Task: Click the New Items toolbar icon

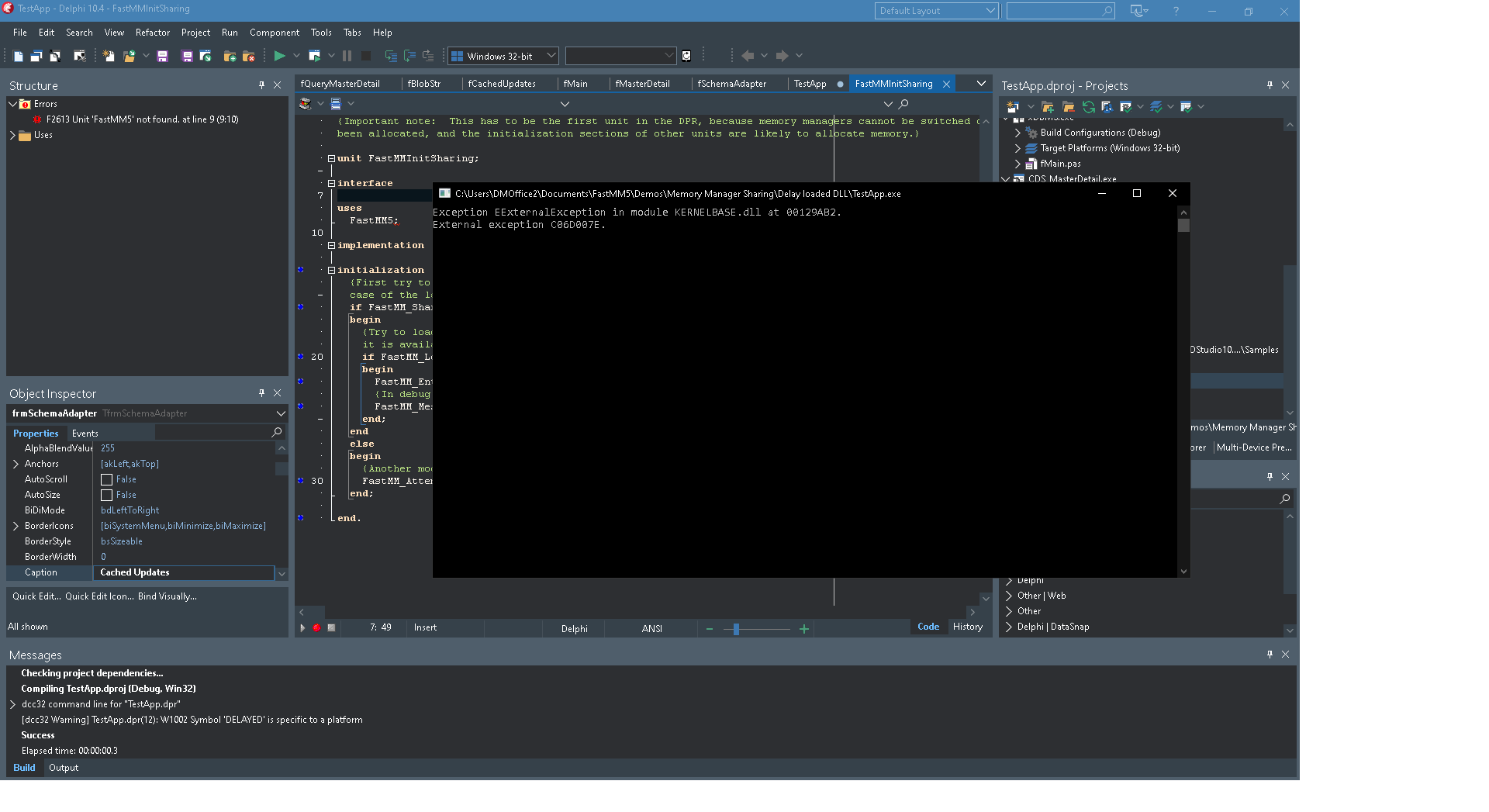Action: click(109, 56)
